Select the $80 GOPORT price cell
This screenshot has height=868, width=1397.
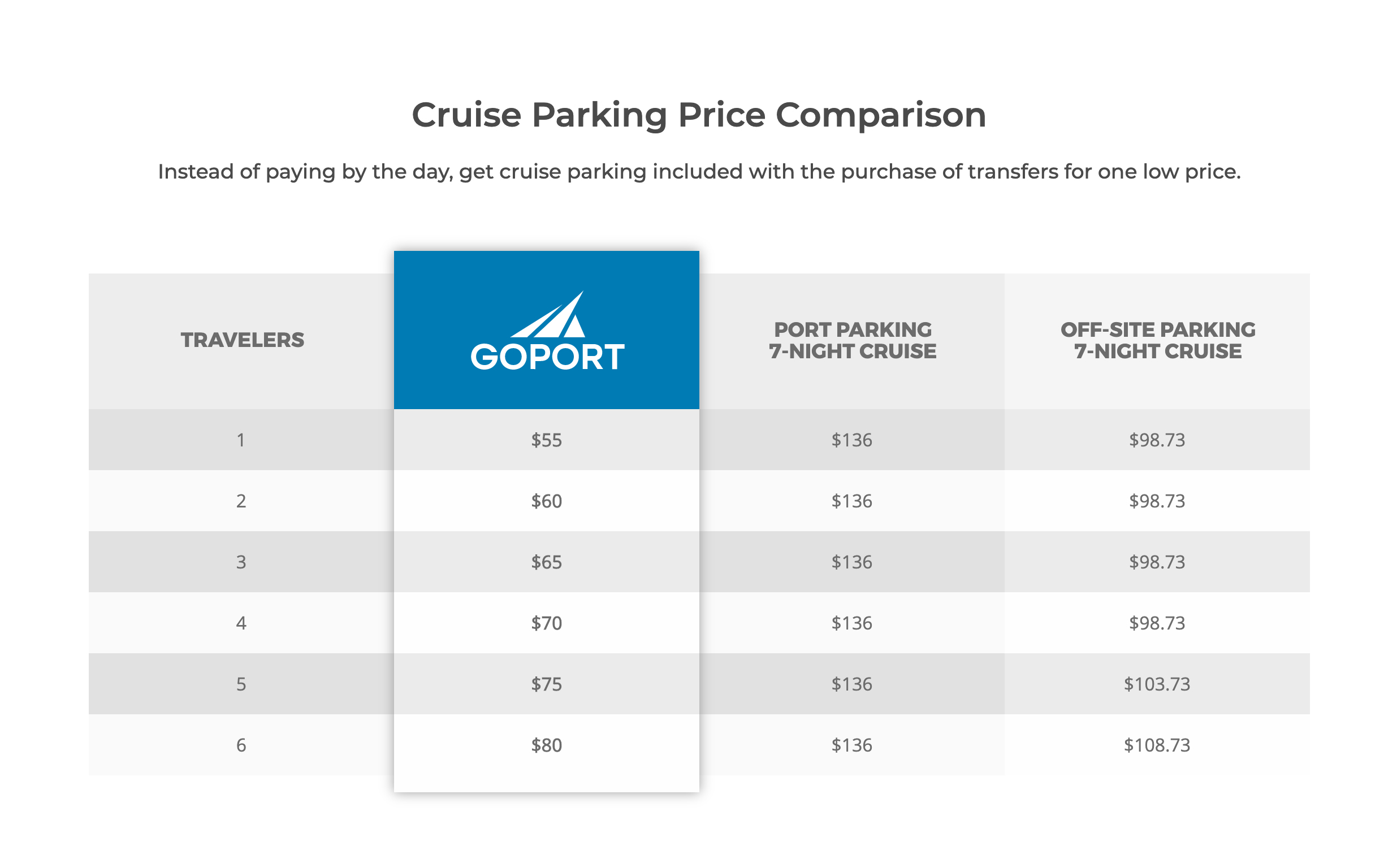pos(546,745)
